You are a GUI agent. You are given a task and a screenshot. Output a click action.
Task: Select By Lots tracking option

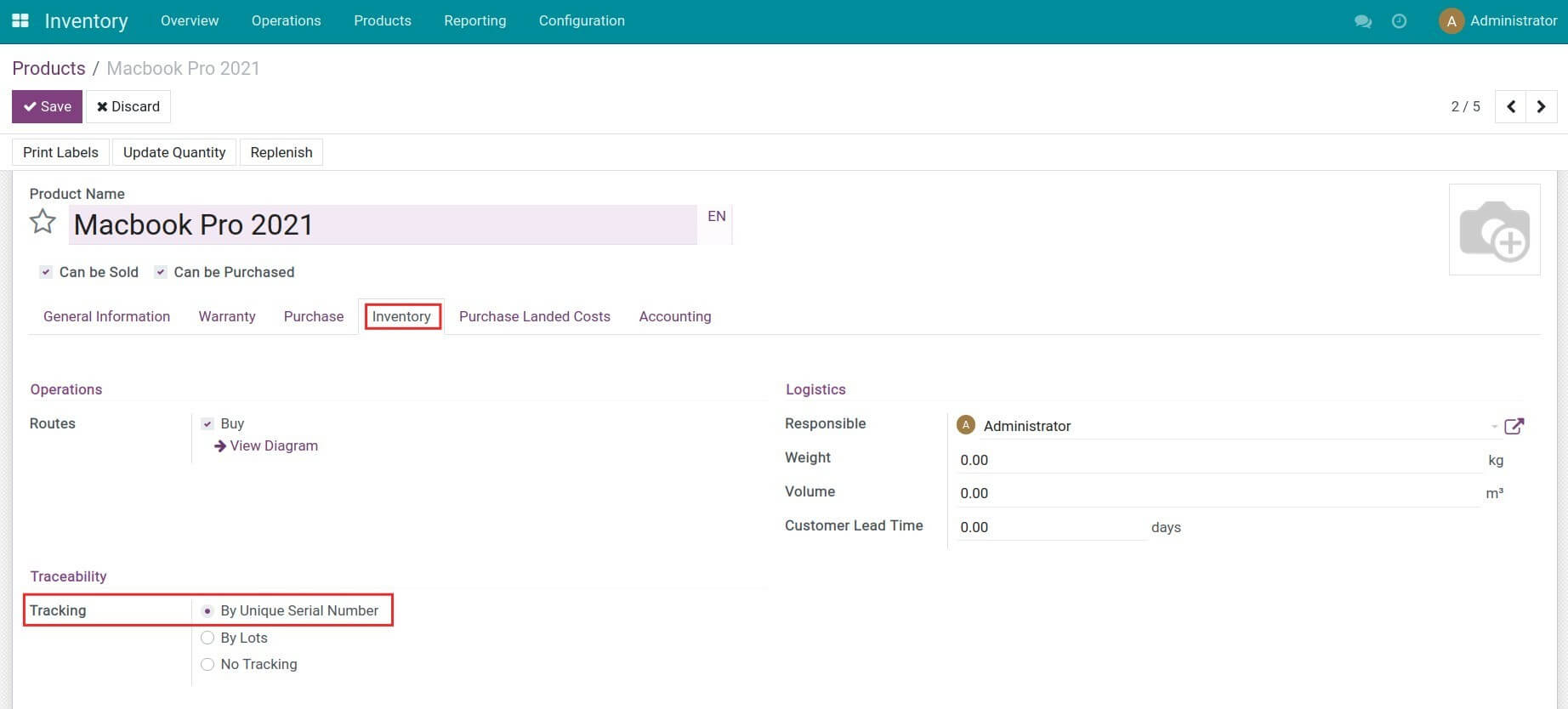click(x=207, y=638)
